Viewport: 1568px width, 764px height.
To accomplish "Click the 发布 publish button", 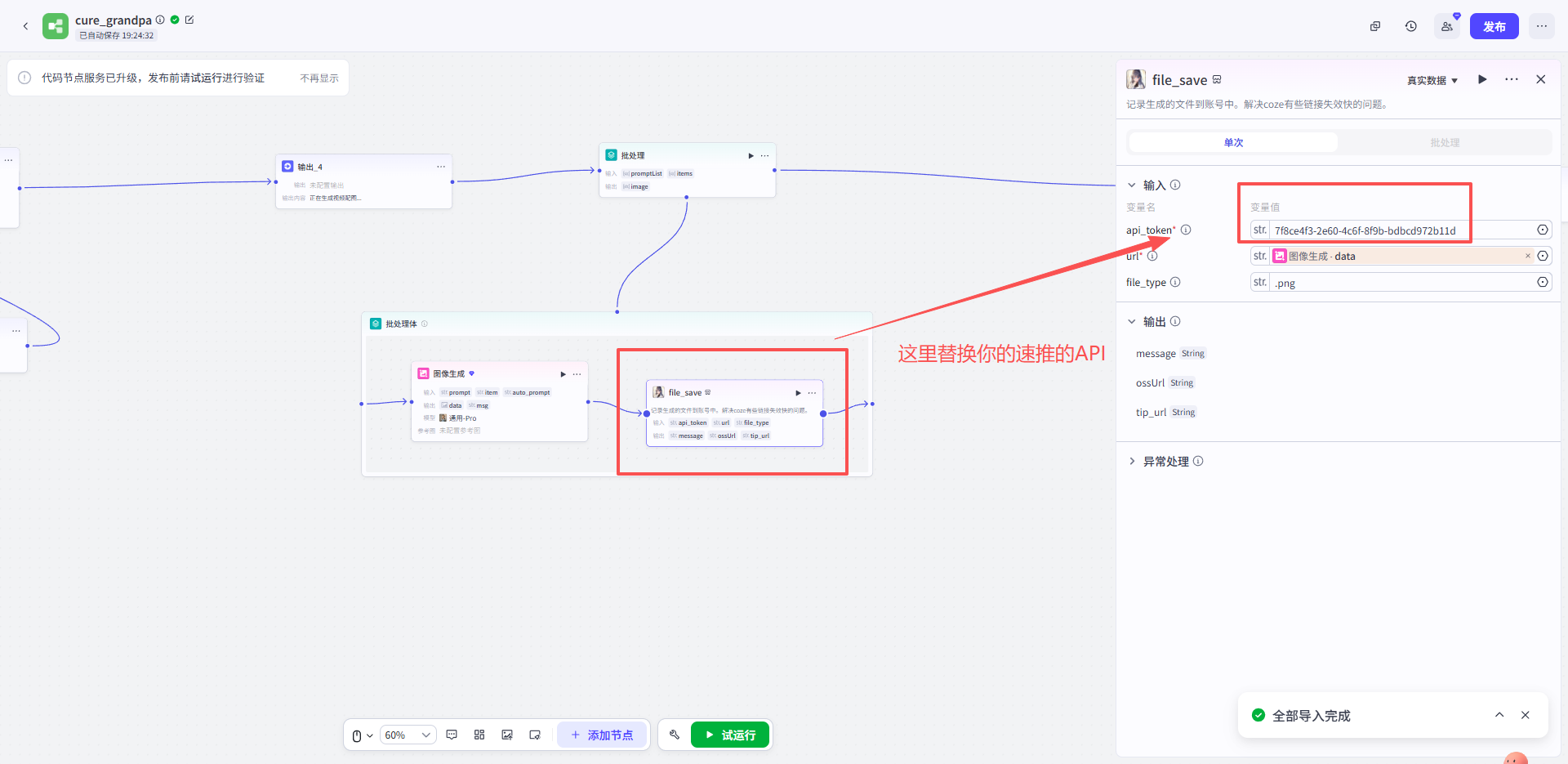I will point(1494,26).
